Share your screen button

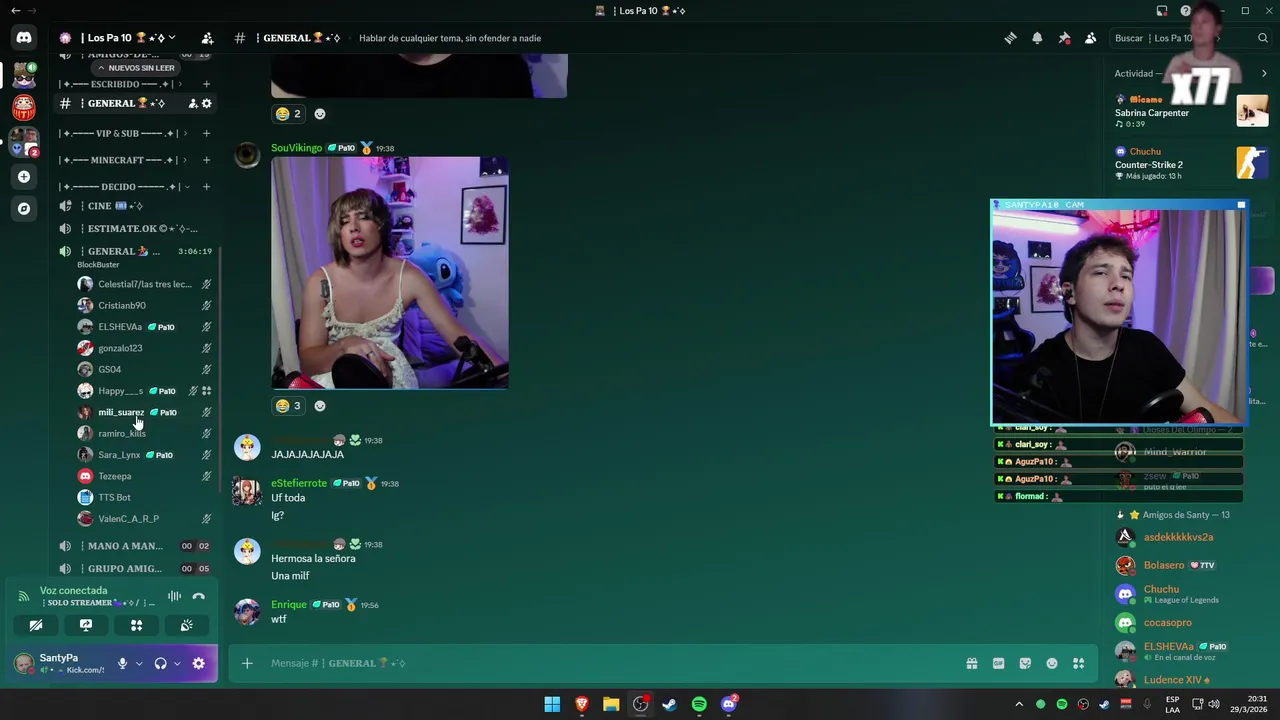[86, 625]
